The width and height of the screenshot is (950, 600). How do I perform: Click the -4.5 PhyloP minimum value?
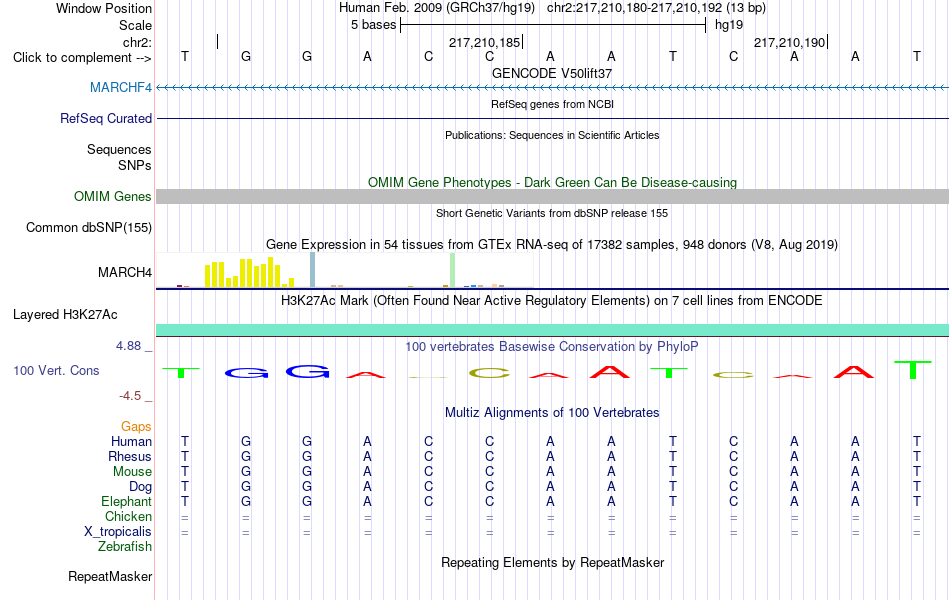click(x=130, y=396)
